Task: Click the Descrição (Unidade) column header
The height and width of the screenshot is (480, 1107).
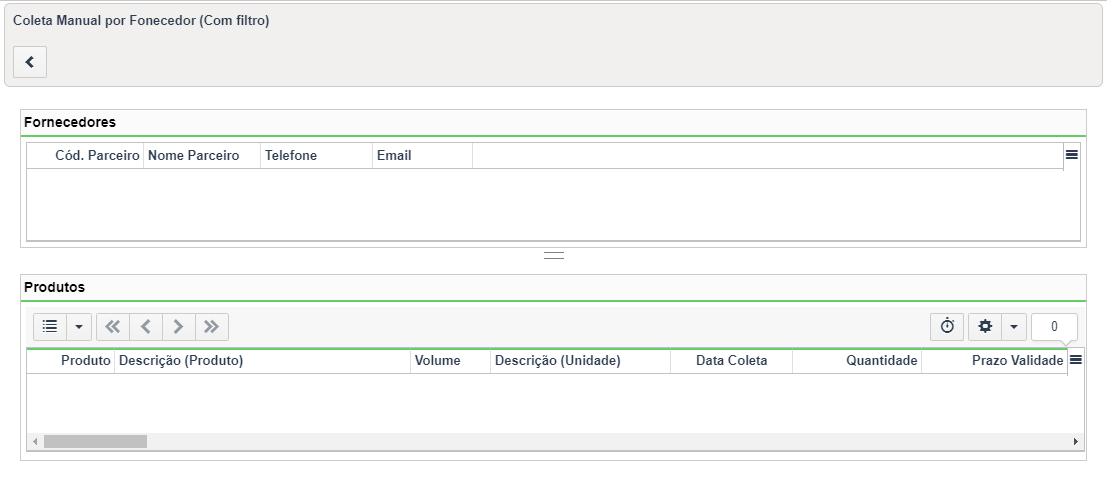Action: click(x=580, y=361)
